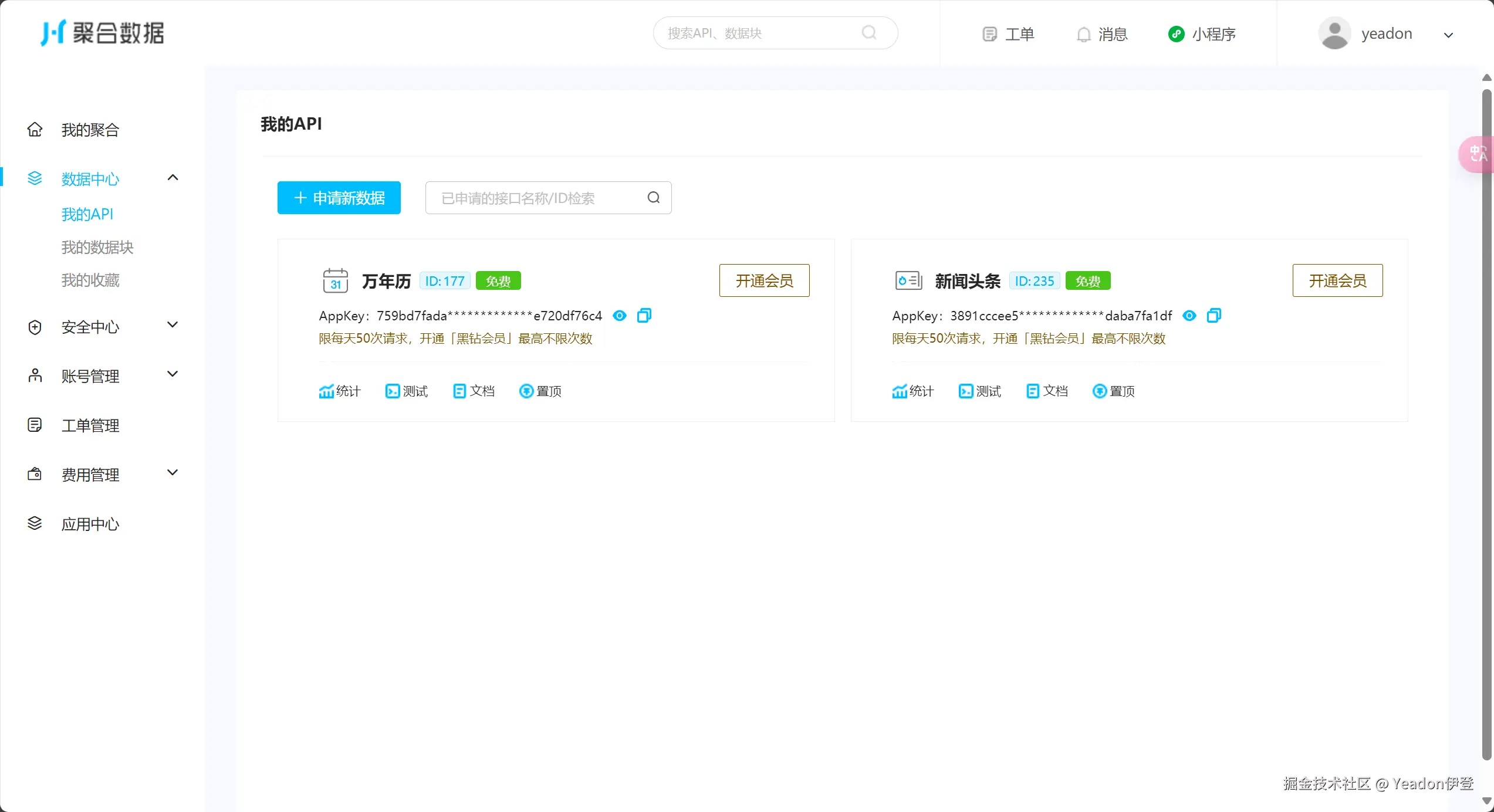The height and width of the screenshot is (812, 1494).
Task: Collapse the 数据中心 sidebar section
Action: coord(173,178)
